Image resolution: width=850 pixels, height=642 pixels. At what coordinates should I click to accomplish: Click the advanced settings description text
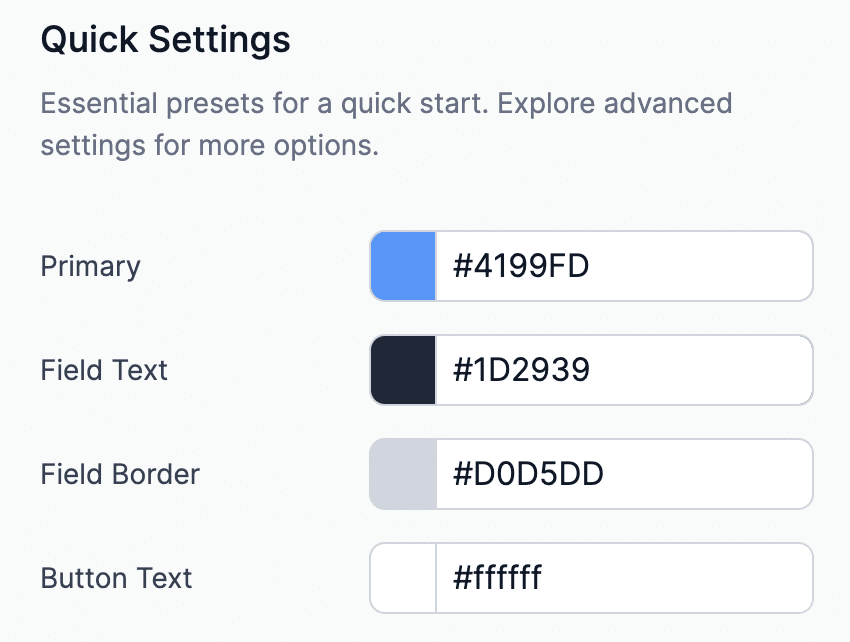tap(386, 123)
